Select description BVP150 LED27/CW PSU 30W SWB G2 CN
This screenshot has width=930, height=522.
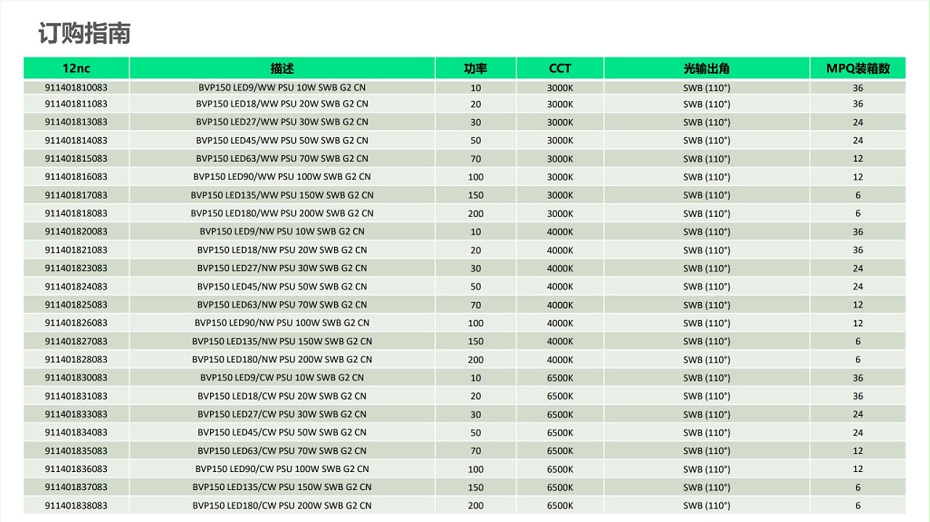tap(282, 414)
